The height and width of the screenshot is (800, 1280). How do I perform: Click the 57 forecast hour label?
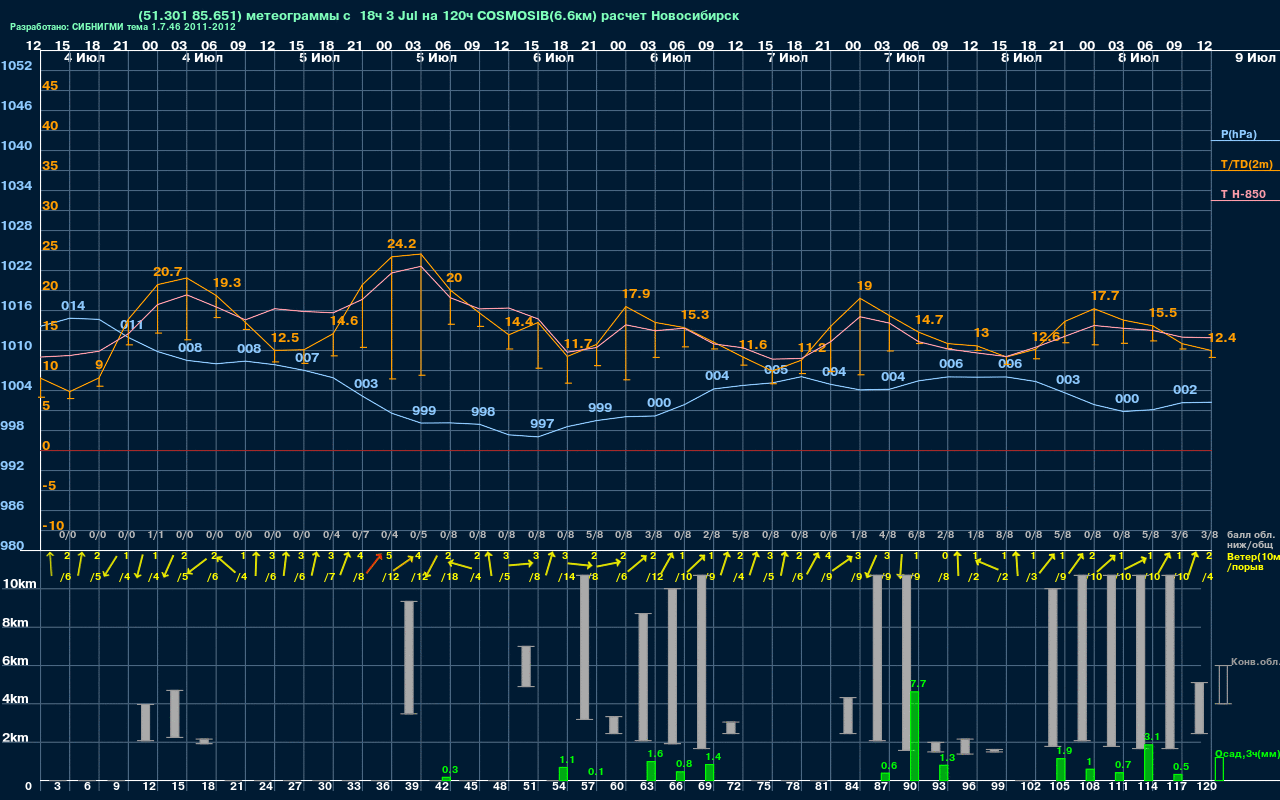588,786
